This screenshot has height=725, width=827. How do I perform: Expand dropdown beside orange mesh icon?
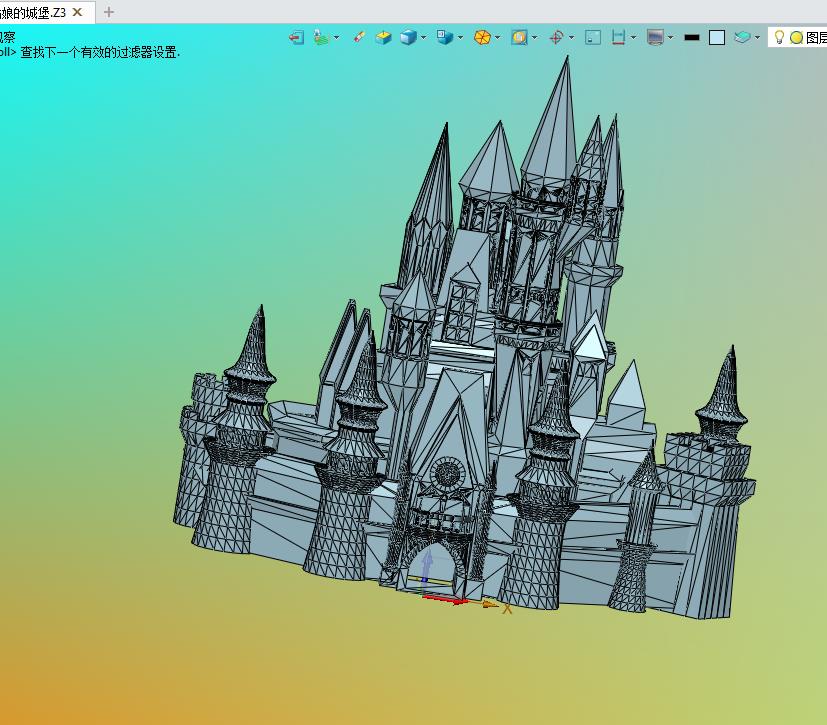tap(498, 37)
